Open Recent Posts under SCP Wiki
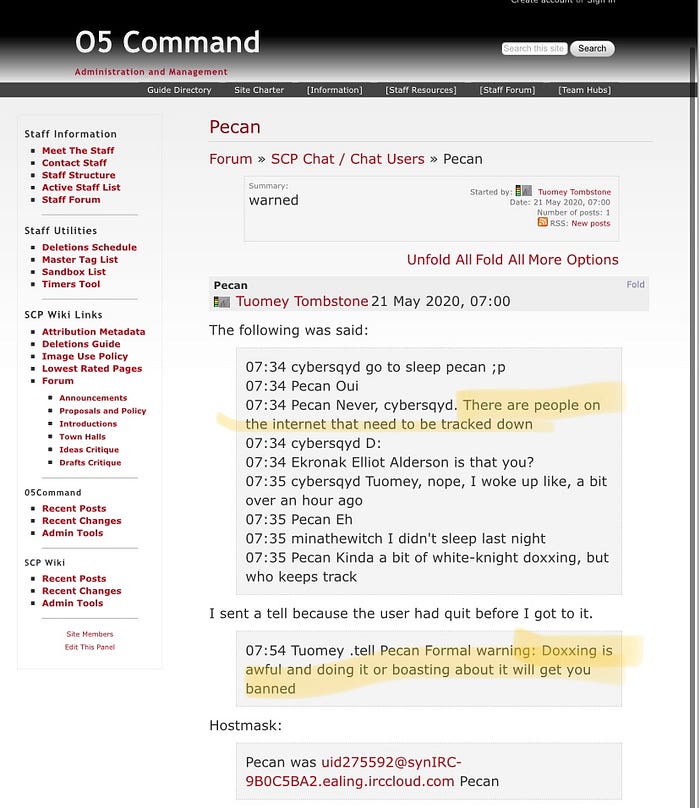700x808 pixels. point(74,579)
